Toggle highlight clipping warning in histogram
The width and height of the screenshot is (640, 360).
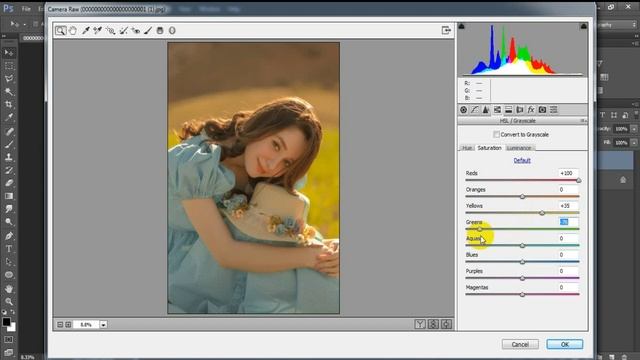584,26
